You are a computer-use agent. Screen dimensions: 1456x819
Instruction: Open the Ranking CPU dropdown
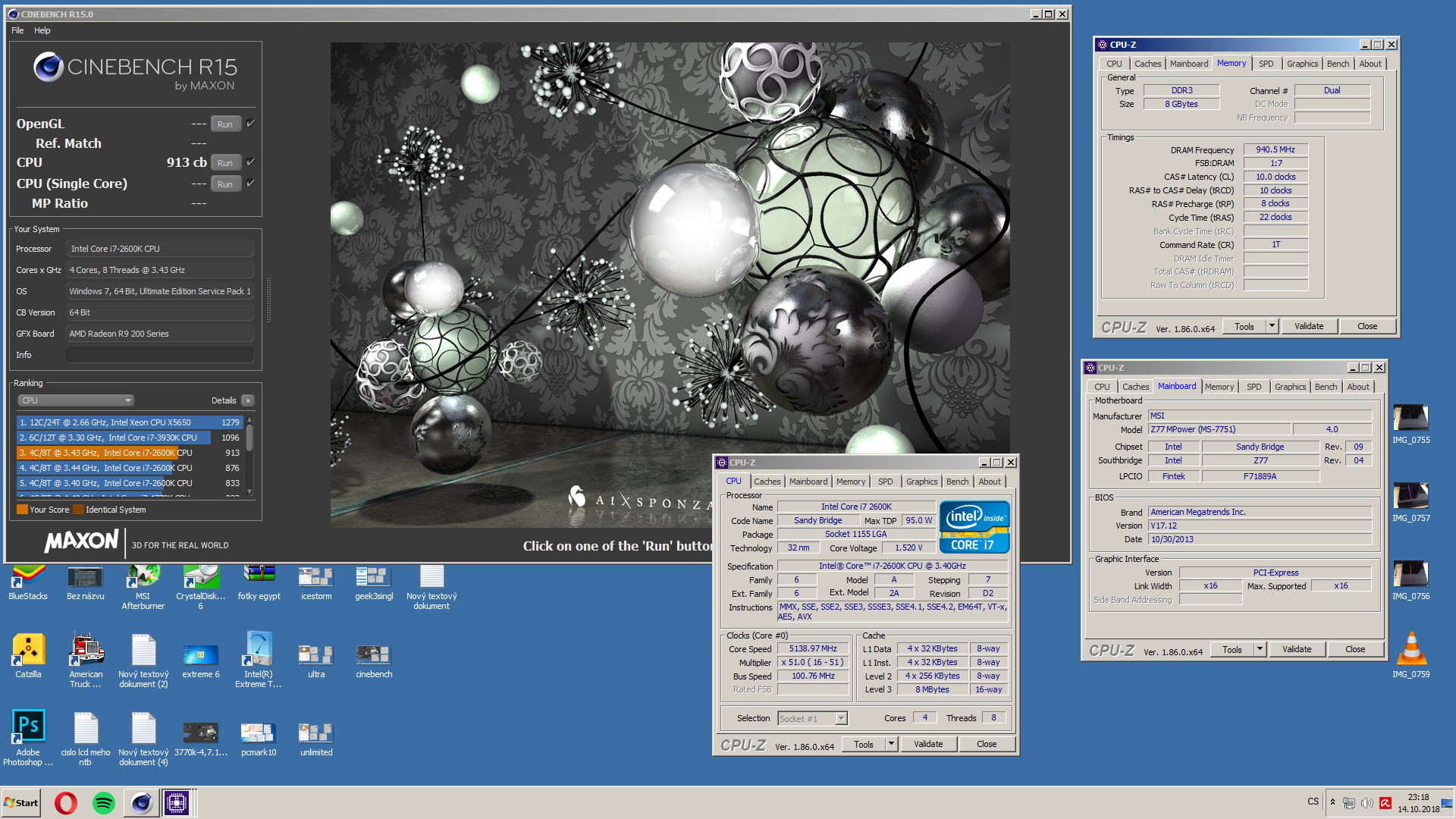pyautogui.click(x=76, y=400)
